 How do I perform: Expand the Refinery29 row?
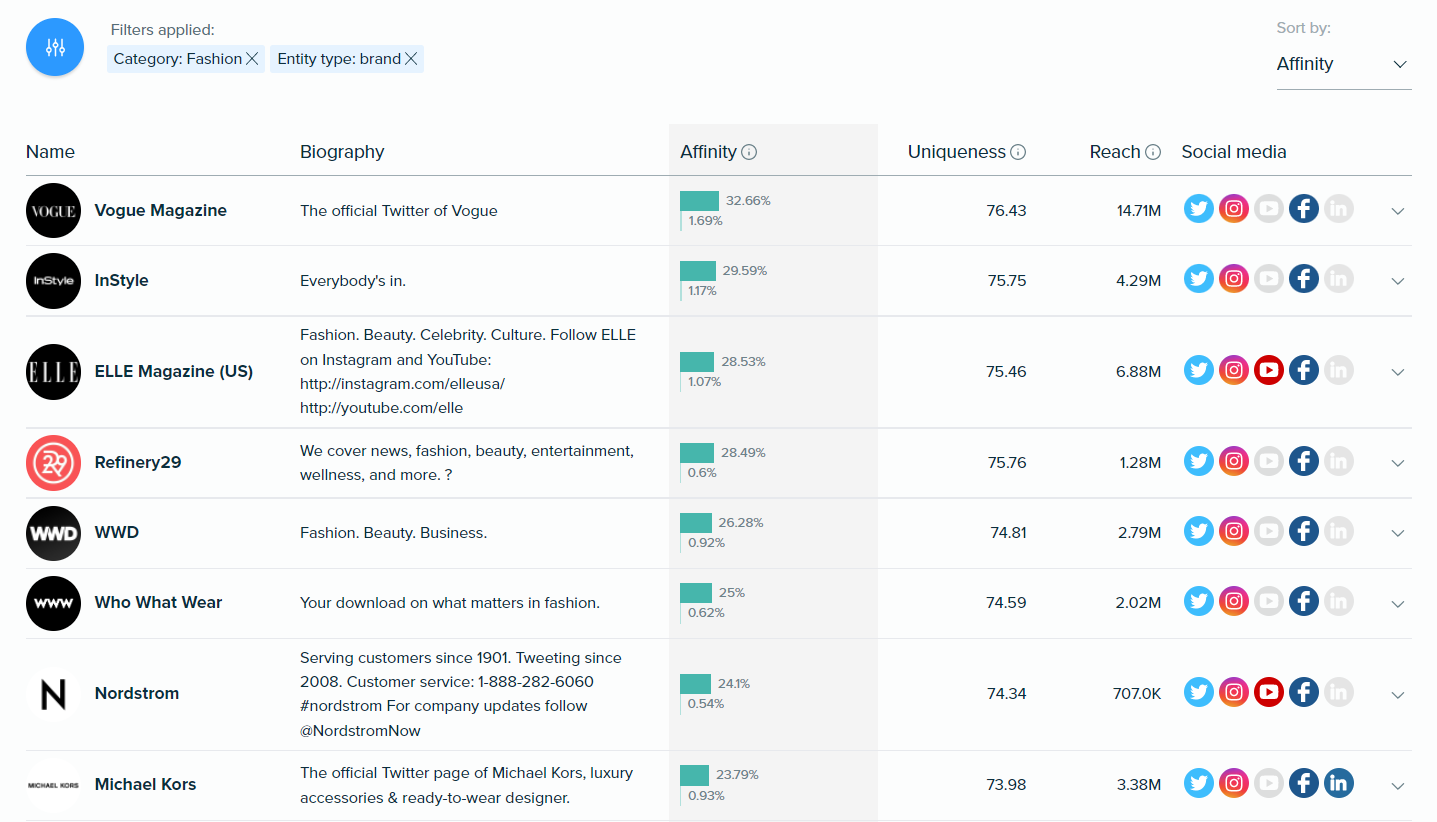[1398, 463]
